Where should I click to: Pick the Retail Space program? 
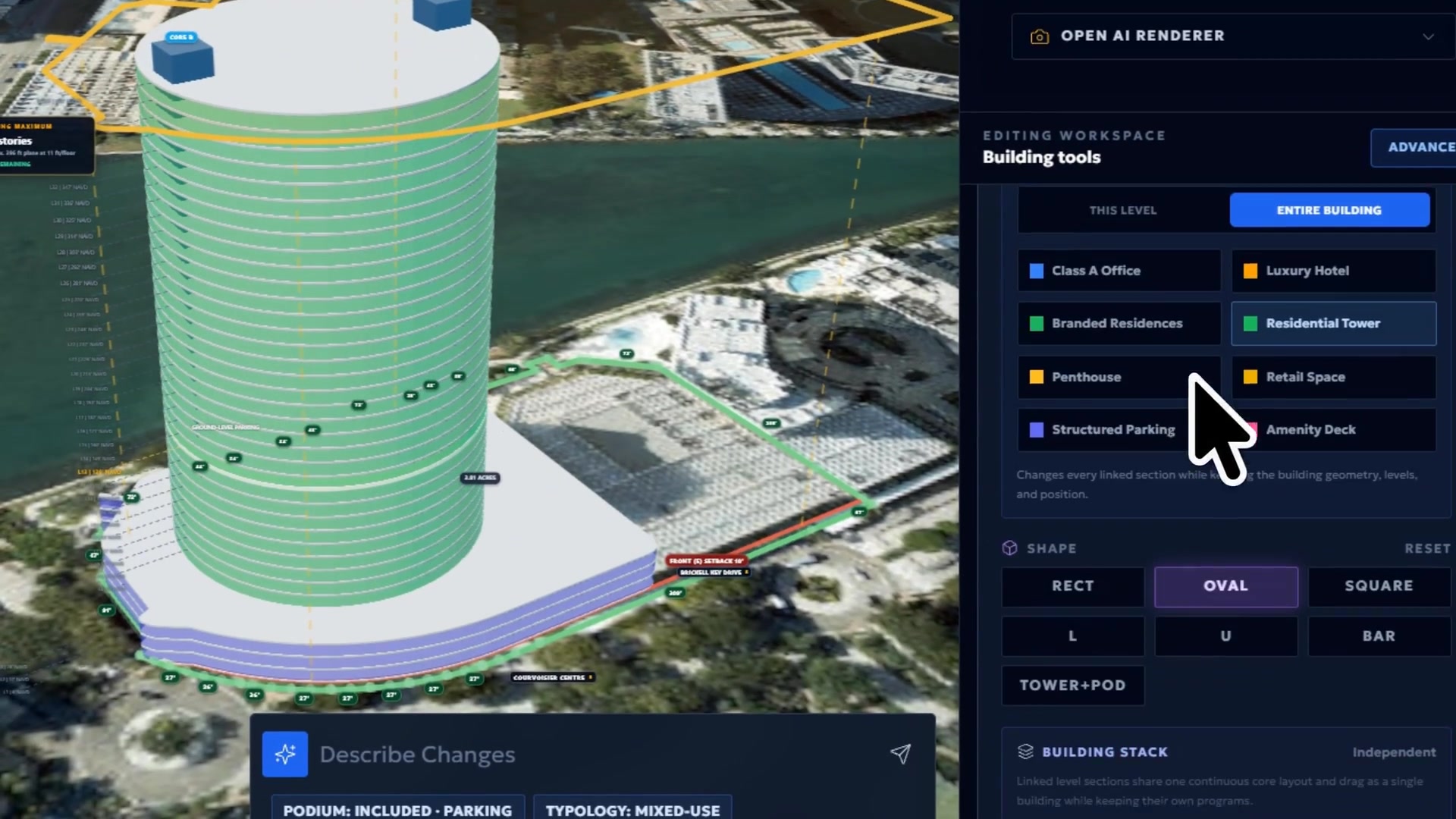(1333, 377)
